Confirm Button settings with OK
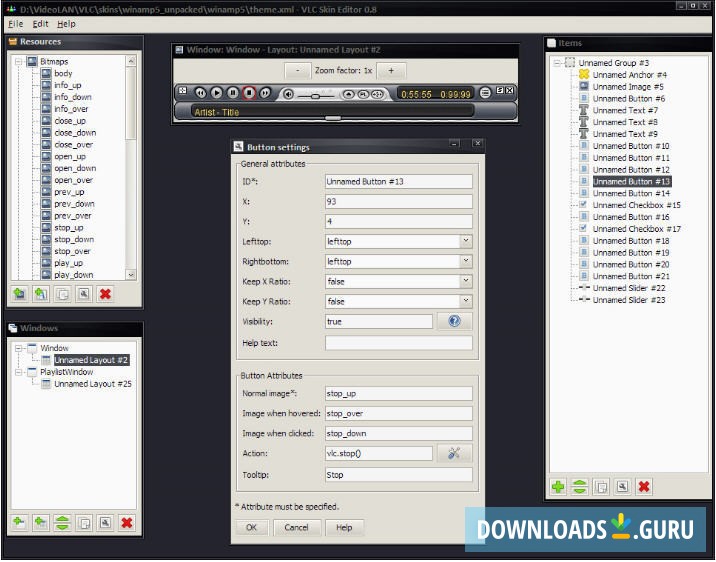The height and width of the screenshot is (562, 716). coord(252,528)
